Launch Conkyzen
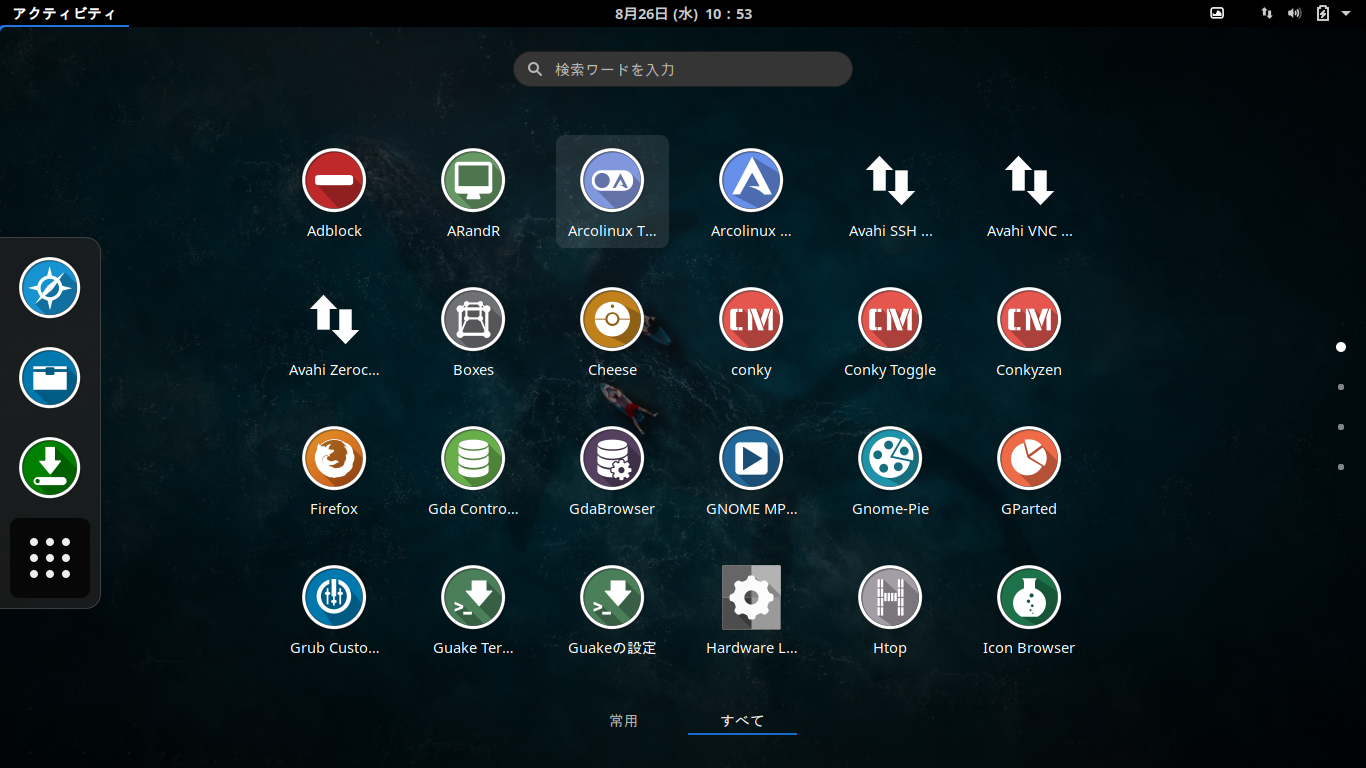The width and height of the screenshot is (1366, 768). (x=1029, y=320)
